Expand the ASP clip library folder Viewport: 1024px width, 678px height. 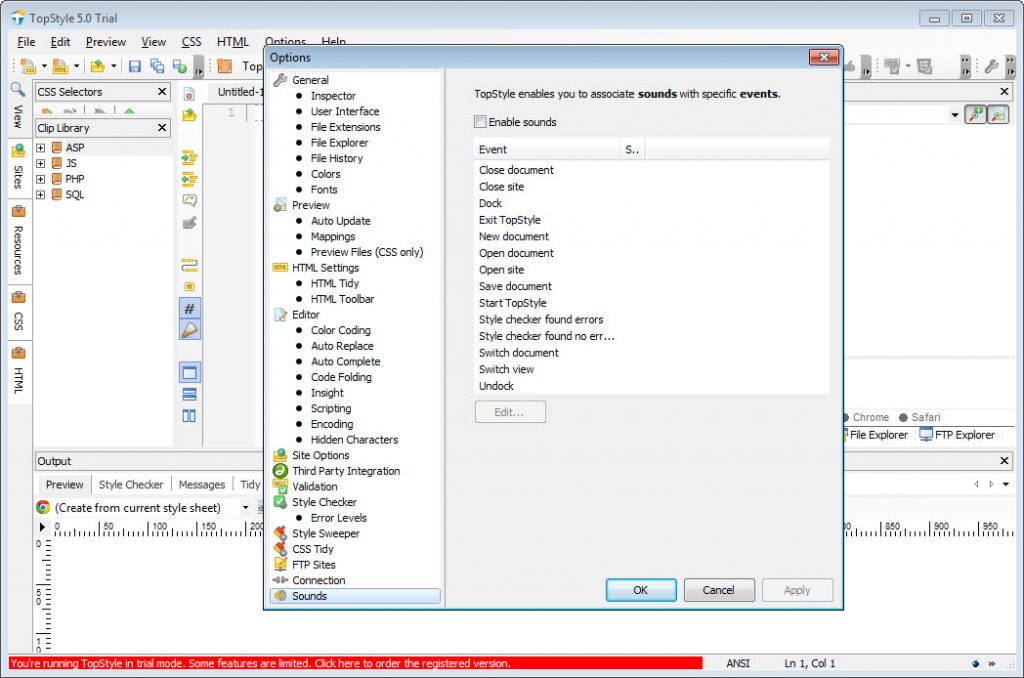[x=40, y=148]
